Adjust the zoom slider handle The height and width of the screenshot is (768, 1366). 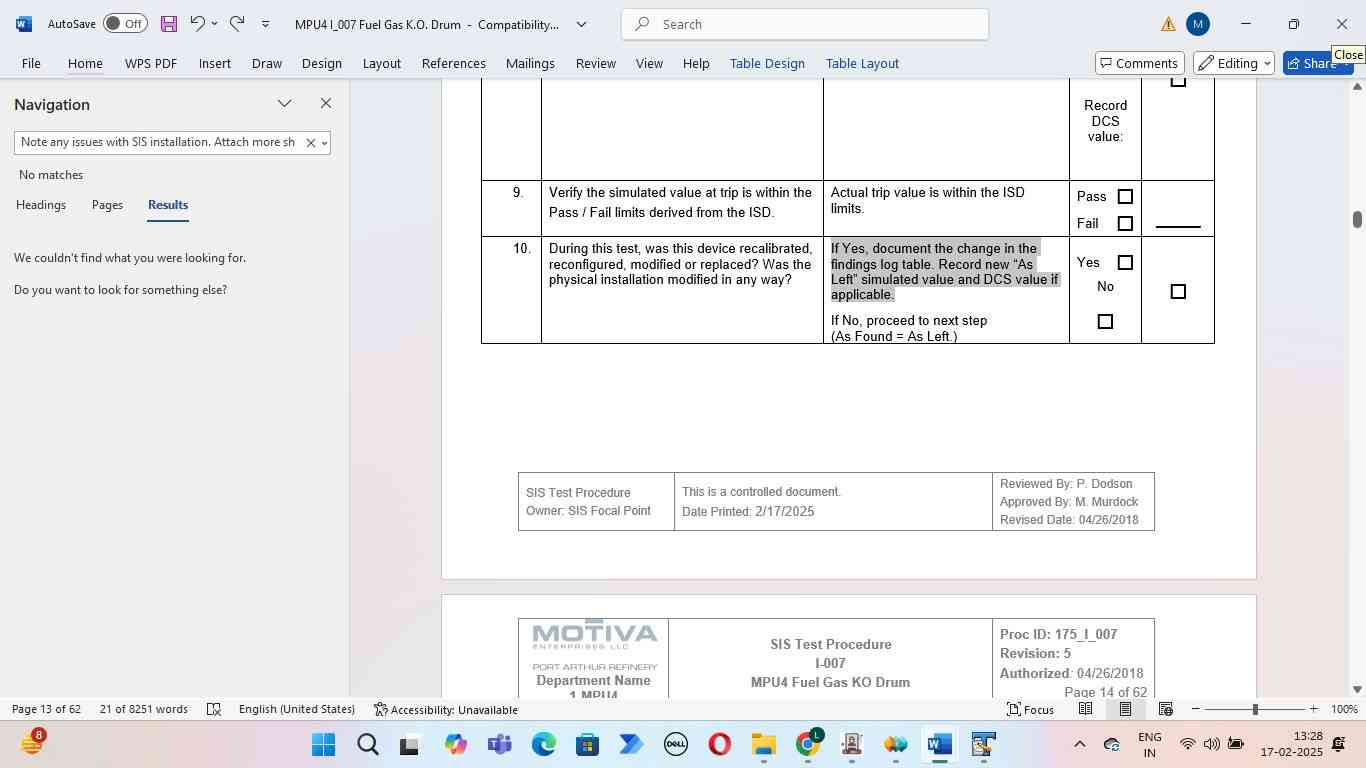[1255, 709]
